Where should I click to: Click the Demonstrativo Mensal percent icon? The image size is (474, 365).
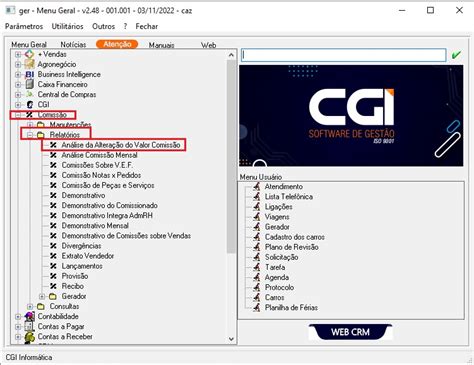[x=53, y=226]
